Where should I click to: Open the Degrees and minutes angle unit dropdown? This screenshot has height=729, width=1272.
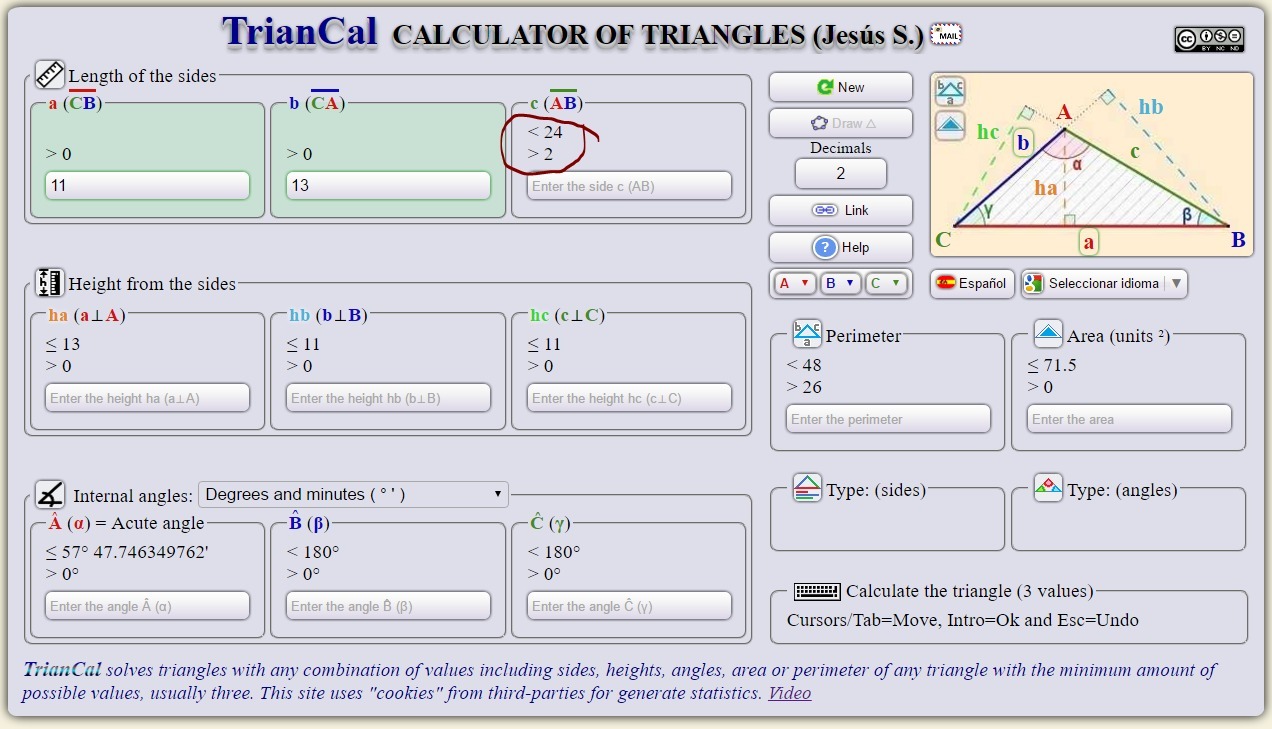pos(354,494)
